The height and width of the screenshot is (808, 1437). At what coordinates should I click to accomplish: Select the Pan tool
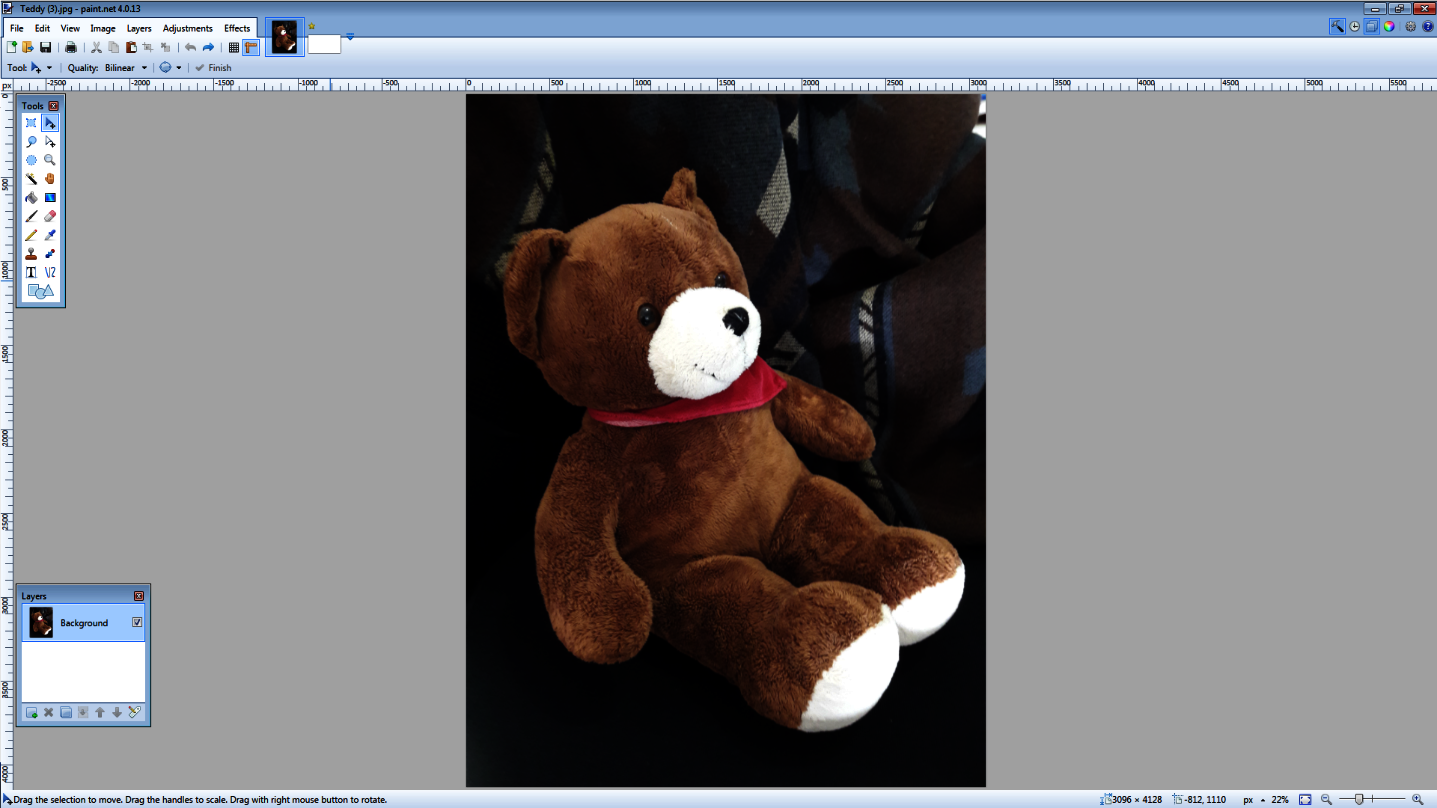tap(50, 178)
